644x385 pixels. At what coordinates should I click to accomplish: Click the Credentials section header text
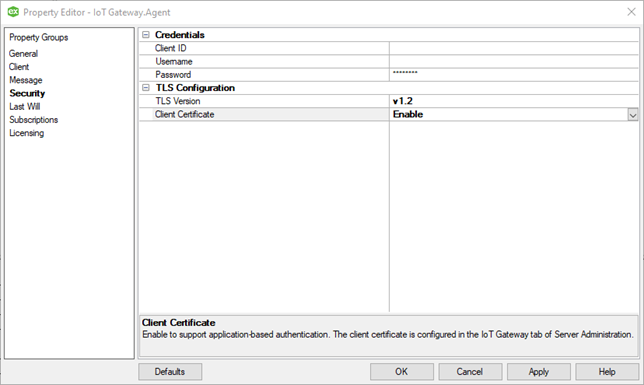click(179, 35)
